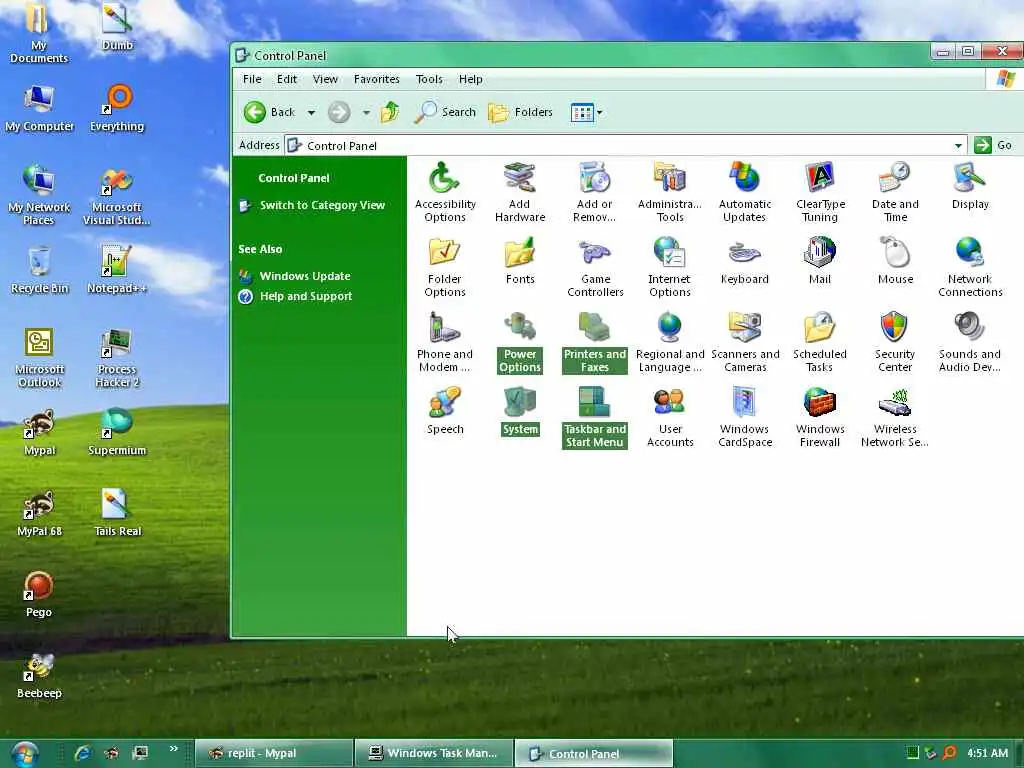Open Help and Support link
Viewport: 1024px width, 768px height.
(306, 296)
